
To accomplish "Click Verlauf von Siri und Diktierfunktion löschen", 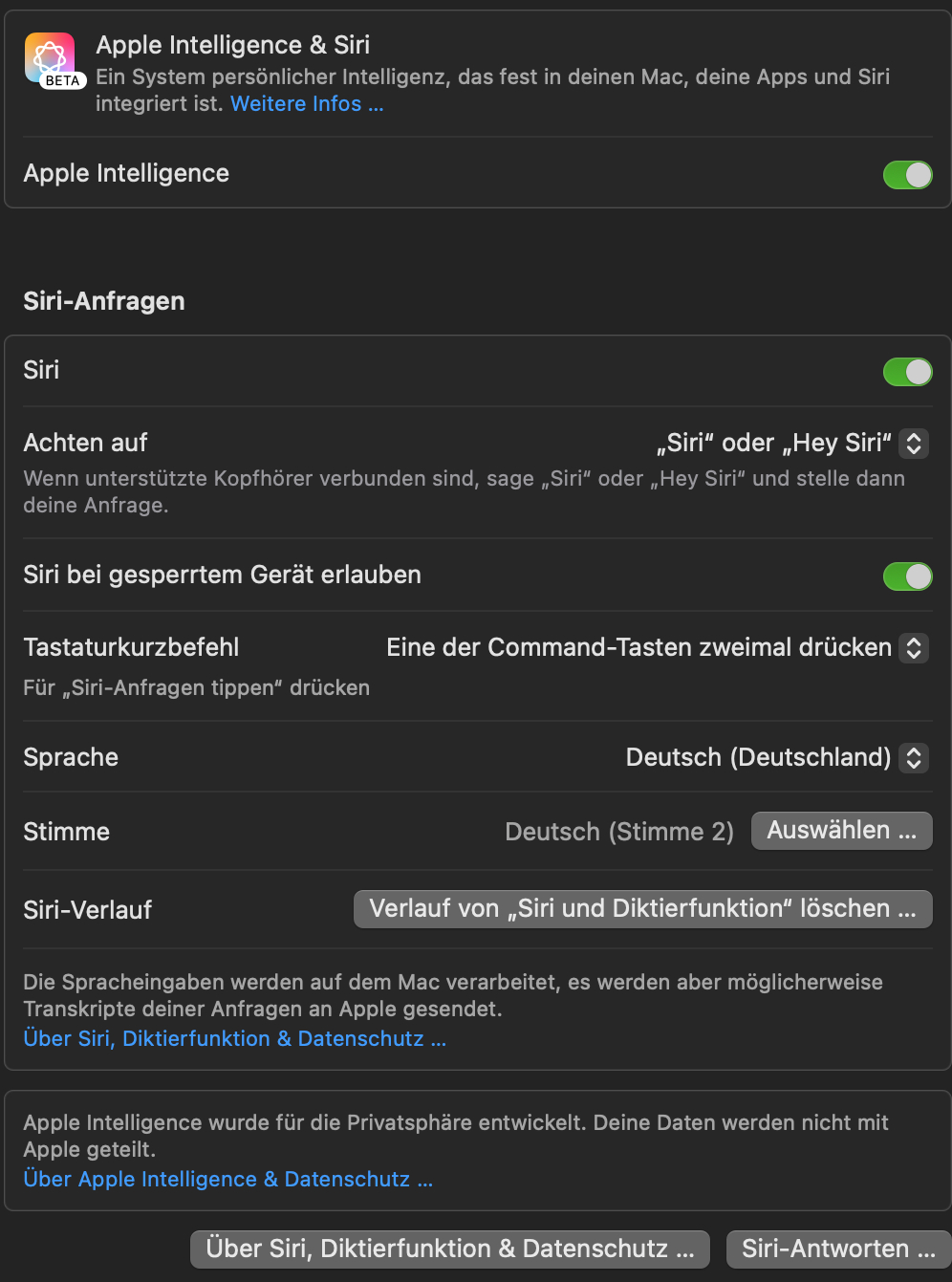I will (642, 909).
